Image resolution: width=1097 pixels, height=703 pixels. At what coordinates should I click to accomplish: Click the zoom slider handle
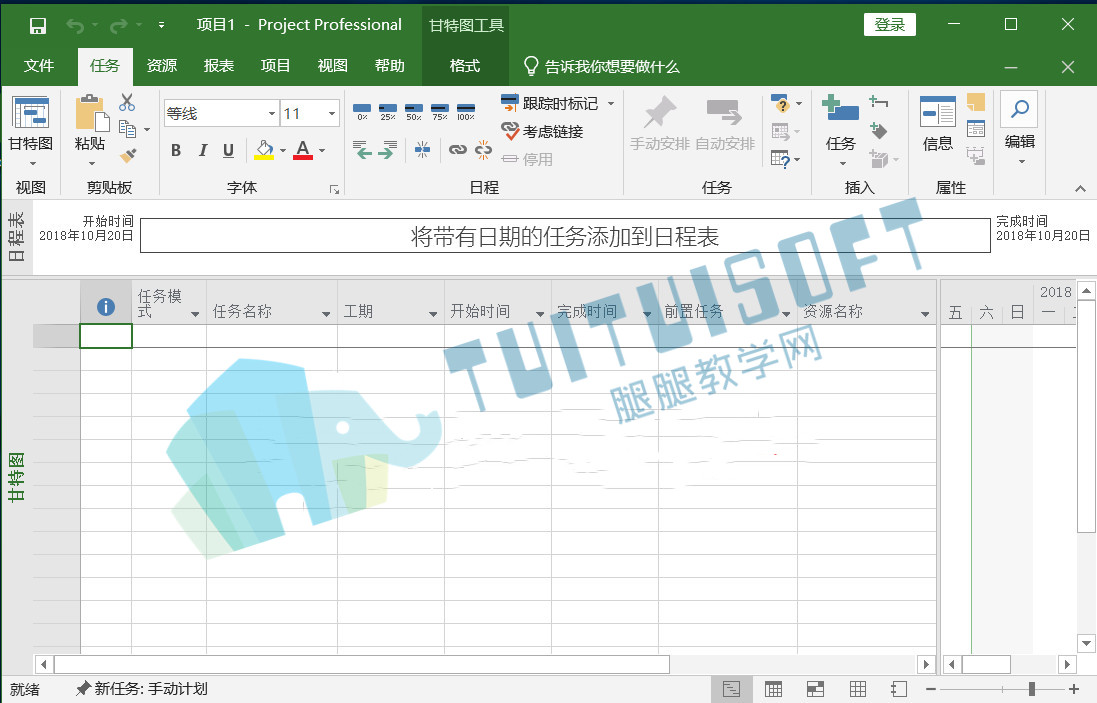(x=1031, y=690)
